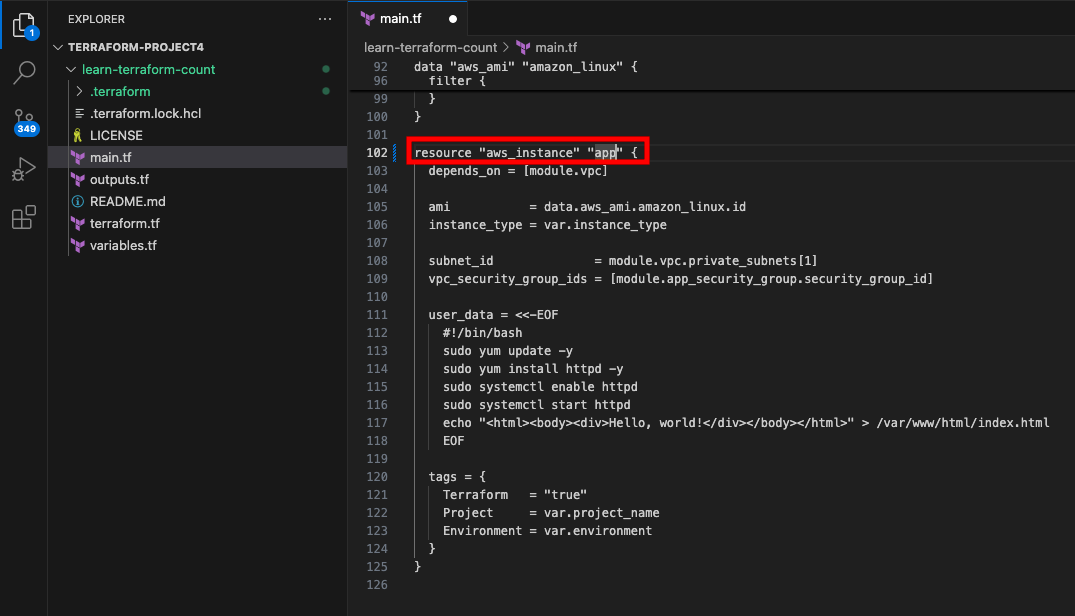Click learn-terraform-count breadcrumb segment
Screen dimensions: 1075x616
(x=430, y=47)
